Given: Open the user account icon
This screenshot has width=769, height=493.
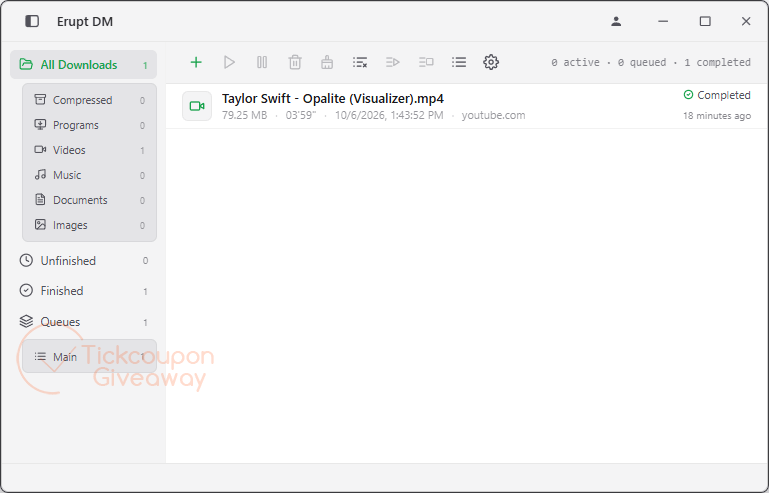Looking at the screenshot, I should pos(616,21).
